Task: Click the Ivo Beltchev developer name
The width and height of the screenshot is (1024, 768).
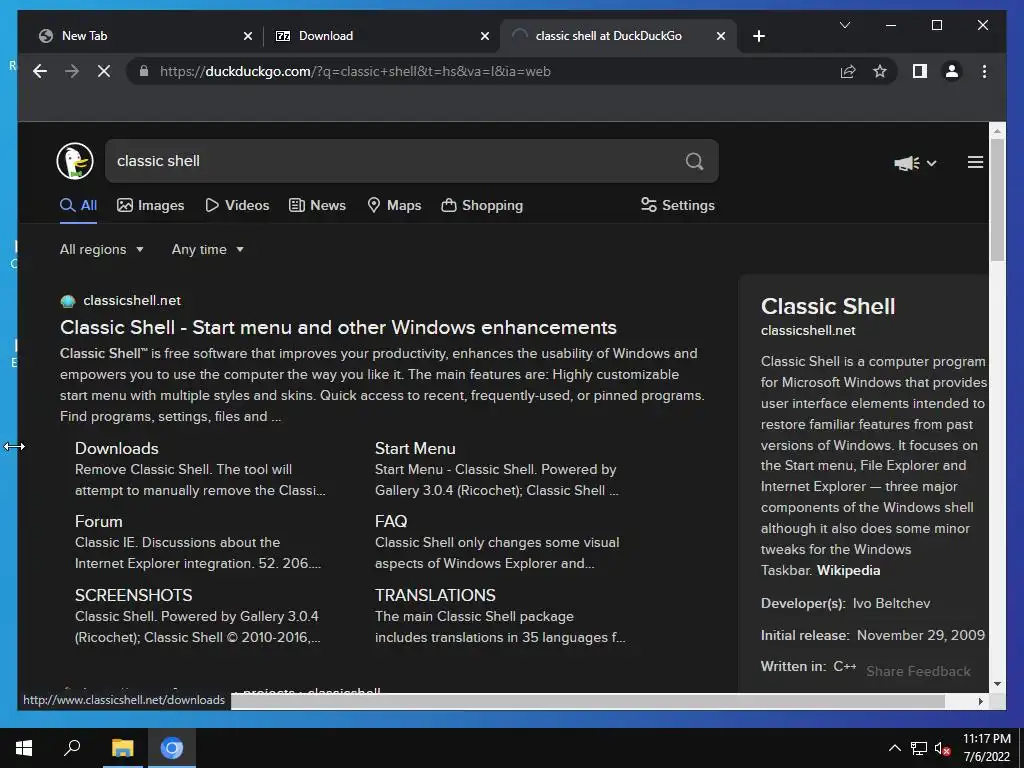Action: click(891, 603)
